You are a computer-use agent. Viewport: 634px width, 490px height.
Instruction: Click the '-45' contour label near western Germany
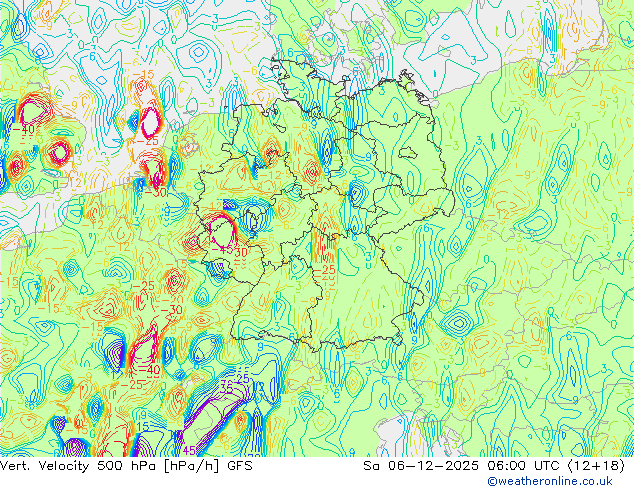(x=222, y=250)
